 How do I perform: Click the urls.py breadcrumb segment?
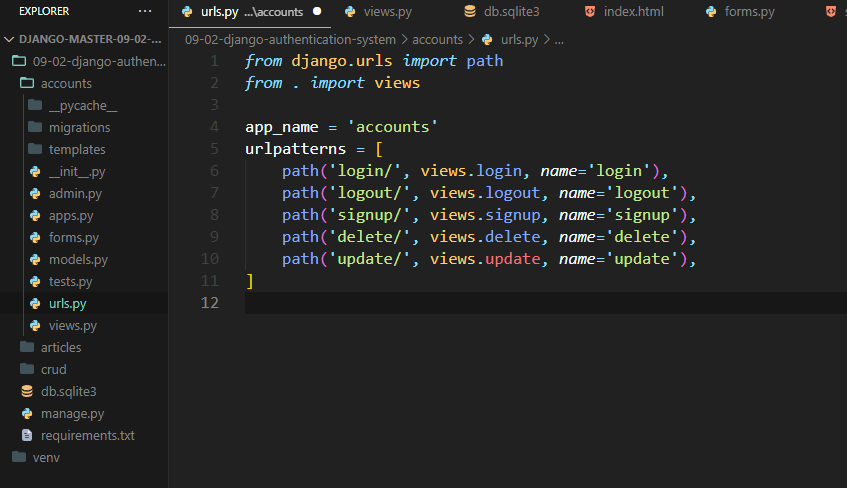pos(519,39)
